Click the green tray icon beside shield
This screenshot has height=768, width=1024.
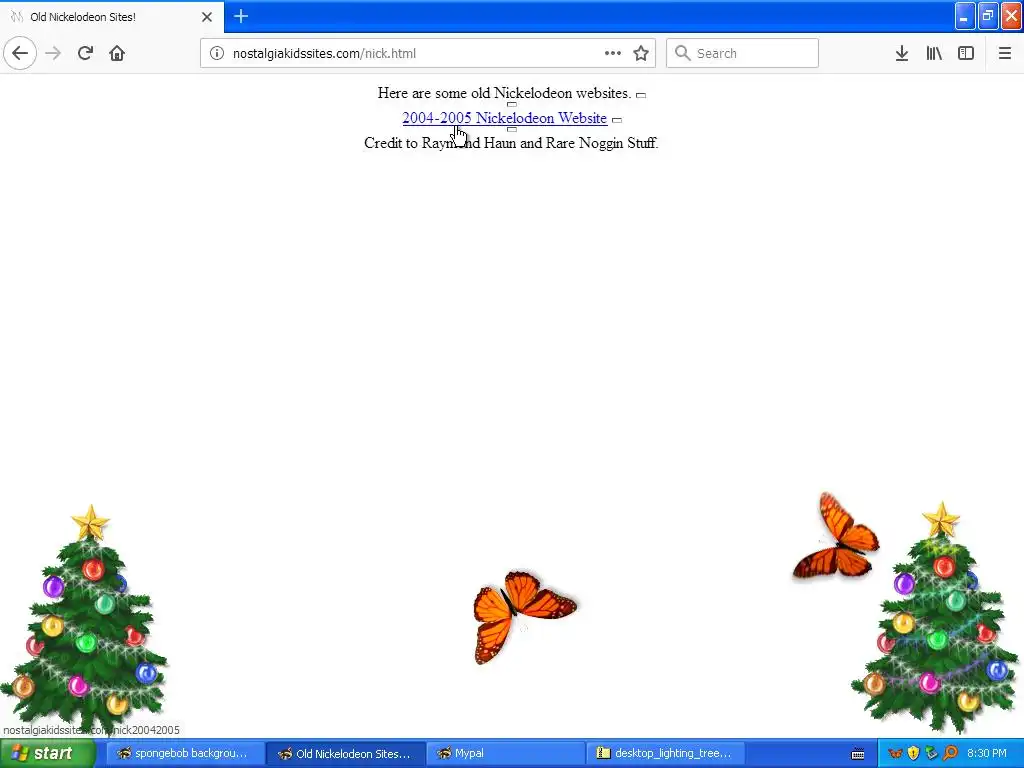931,753
